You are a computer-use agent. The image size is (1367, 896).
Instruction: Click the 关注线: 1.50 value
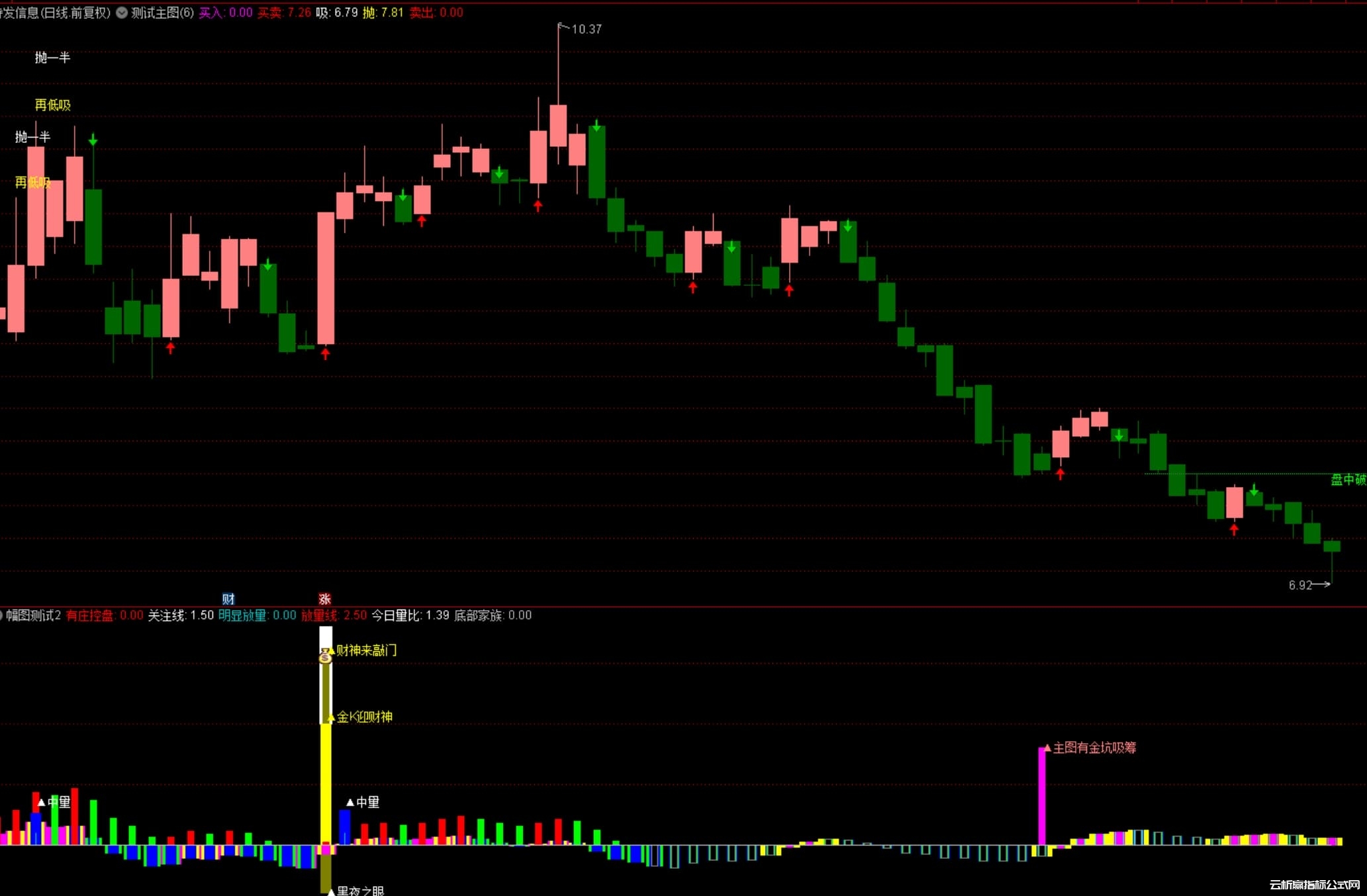[x=181, y=615]
